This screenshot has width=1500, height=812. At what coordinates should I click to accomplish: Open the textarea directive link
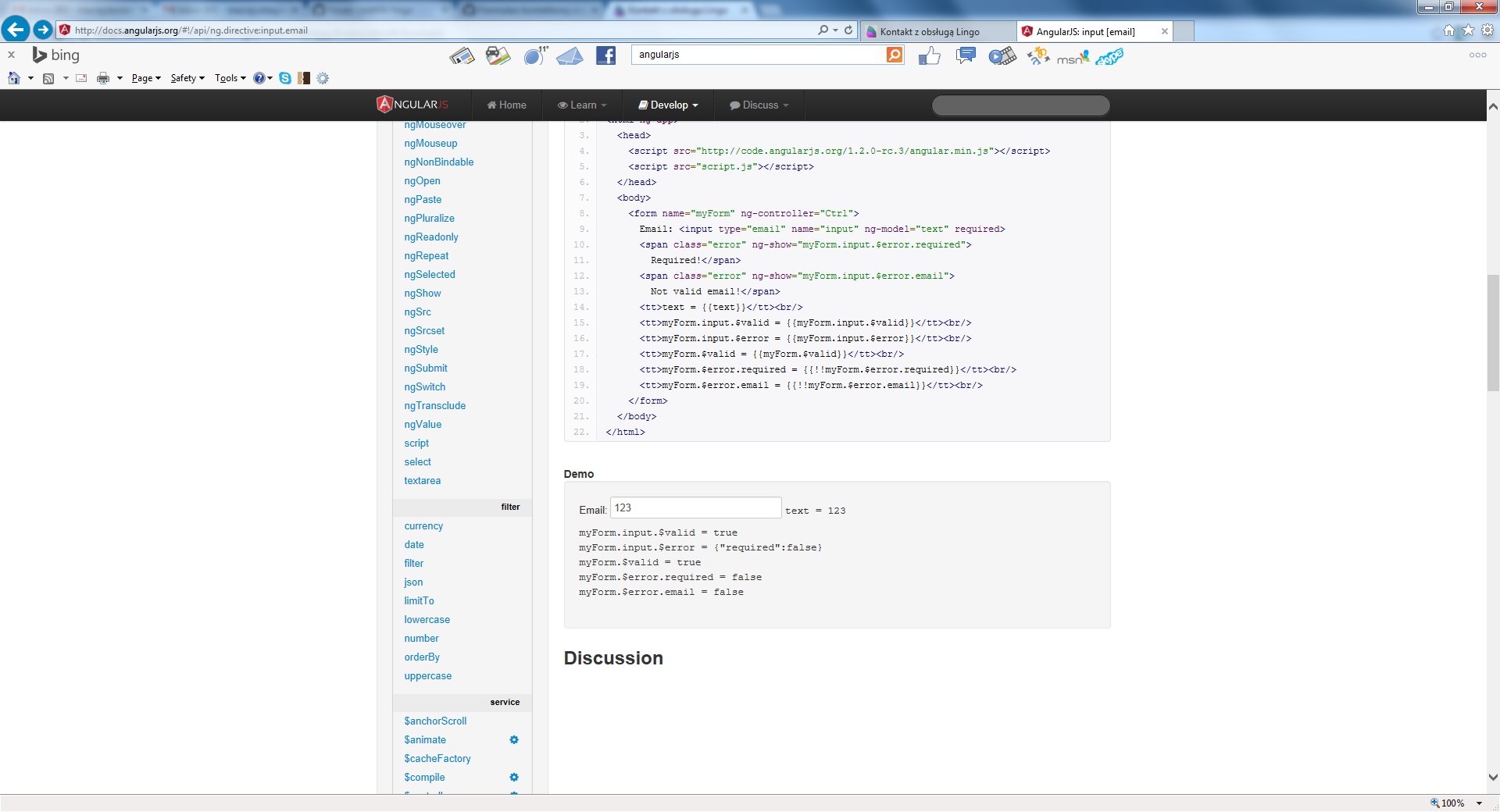tap(423, 481)
